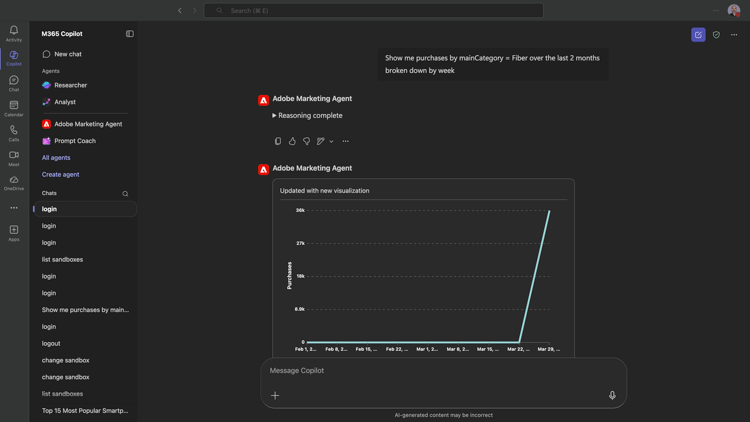Click the Message Copilot input field
The height and width of the screenshot is (422, 750).
tap(443, 370)
